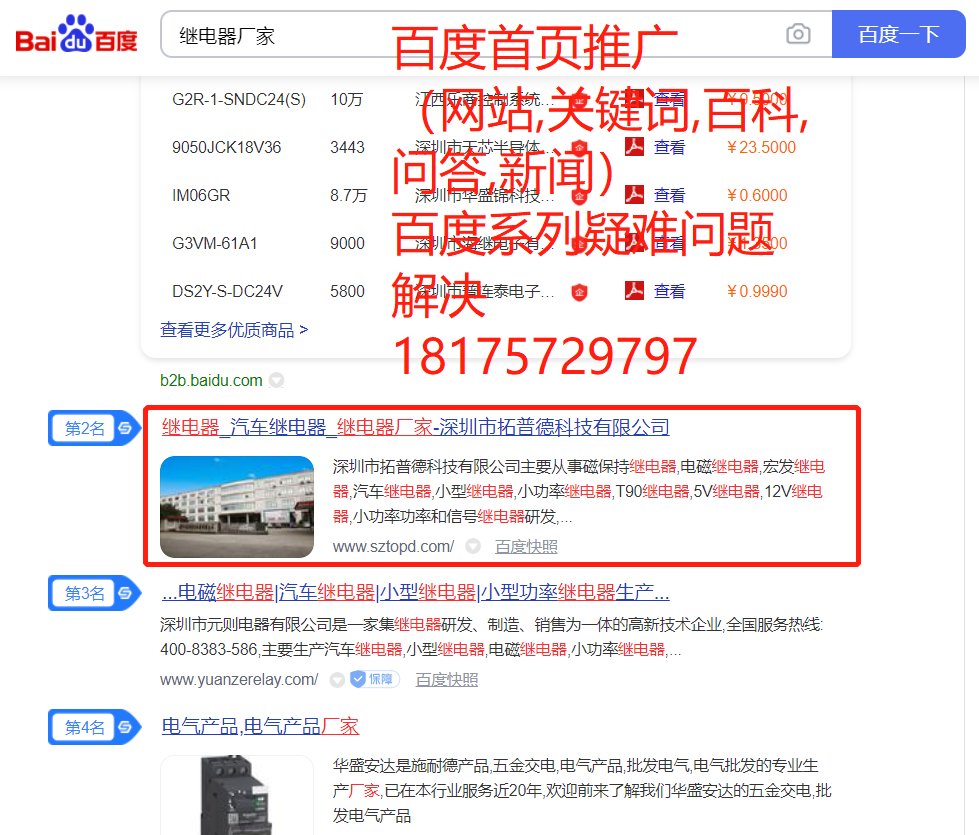Viewport: 979px width, 835px height.
Task: Click the description starting 华盛安达是施耐德产品
Action: click(x=582, y=790)
